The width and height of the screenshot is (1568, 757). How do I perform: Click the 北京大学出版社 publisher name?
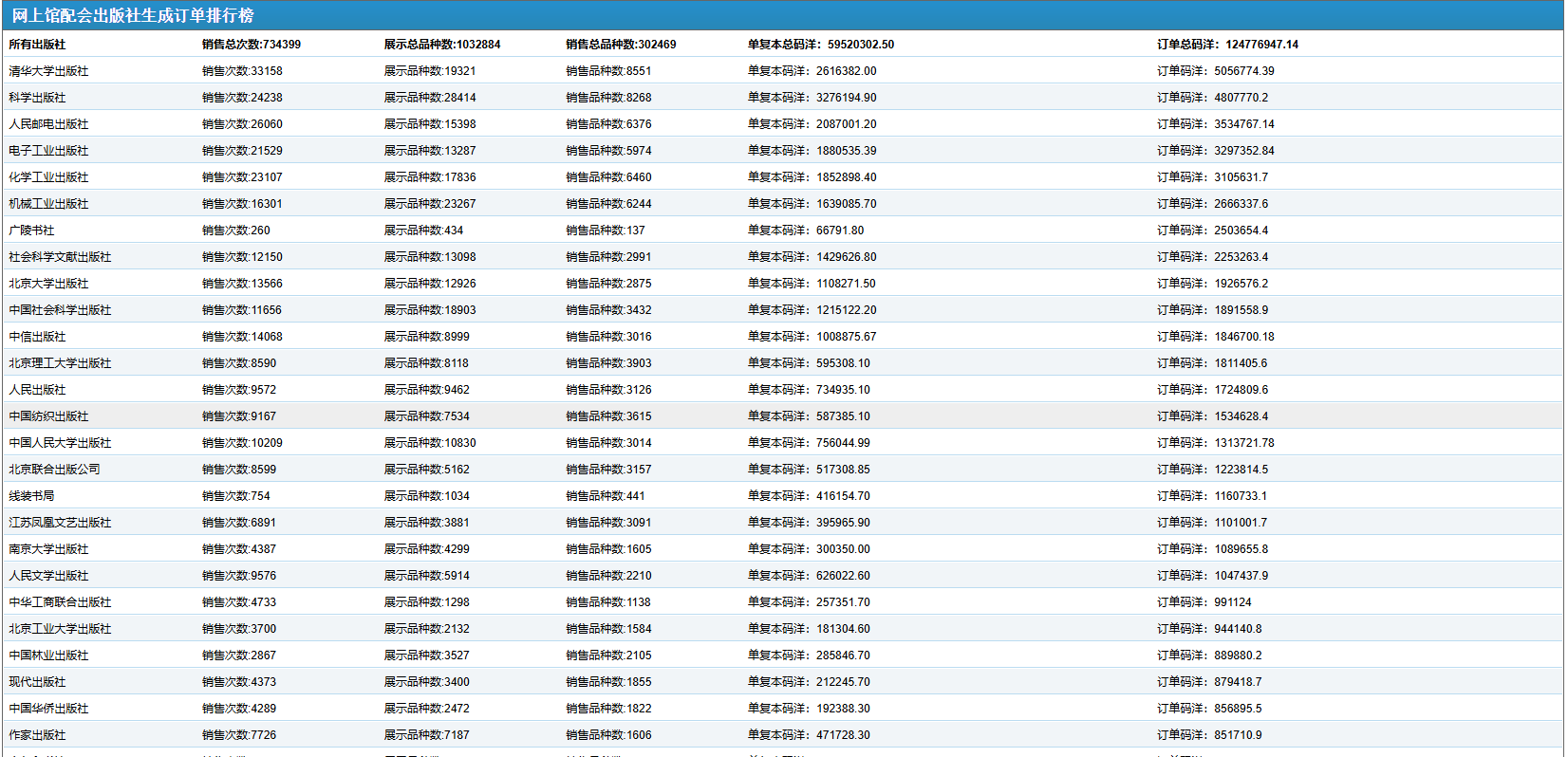[x=48, y=284]
